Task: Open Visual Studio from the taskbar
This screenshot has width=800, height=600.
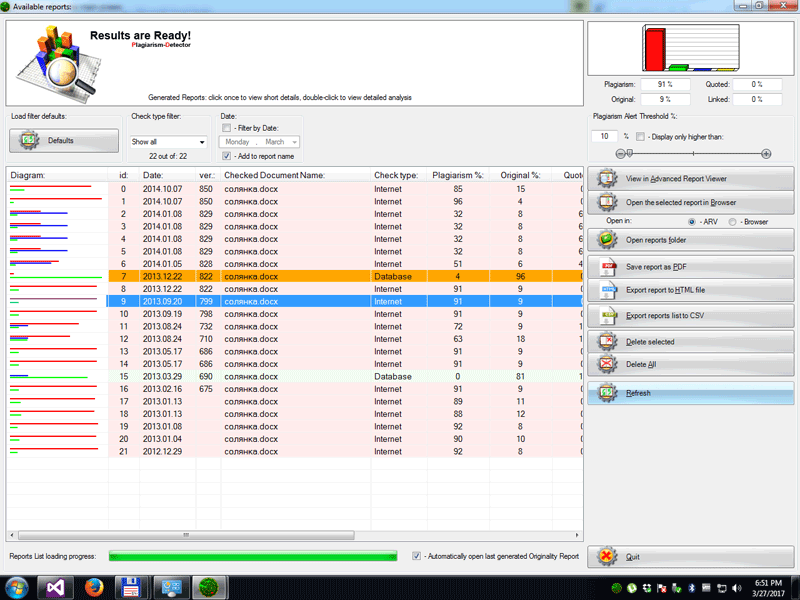Action: pyautogui.click(x=55, y=588)
